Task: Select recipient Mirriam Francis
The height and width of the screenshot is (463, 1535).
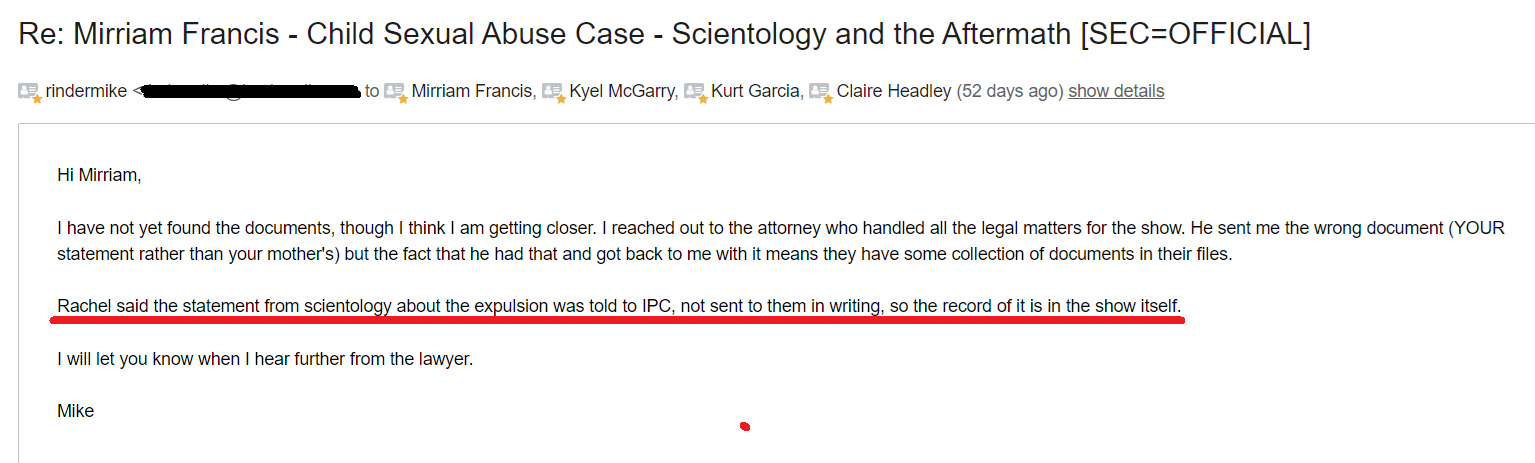Action: tap(473, 91)
